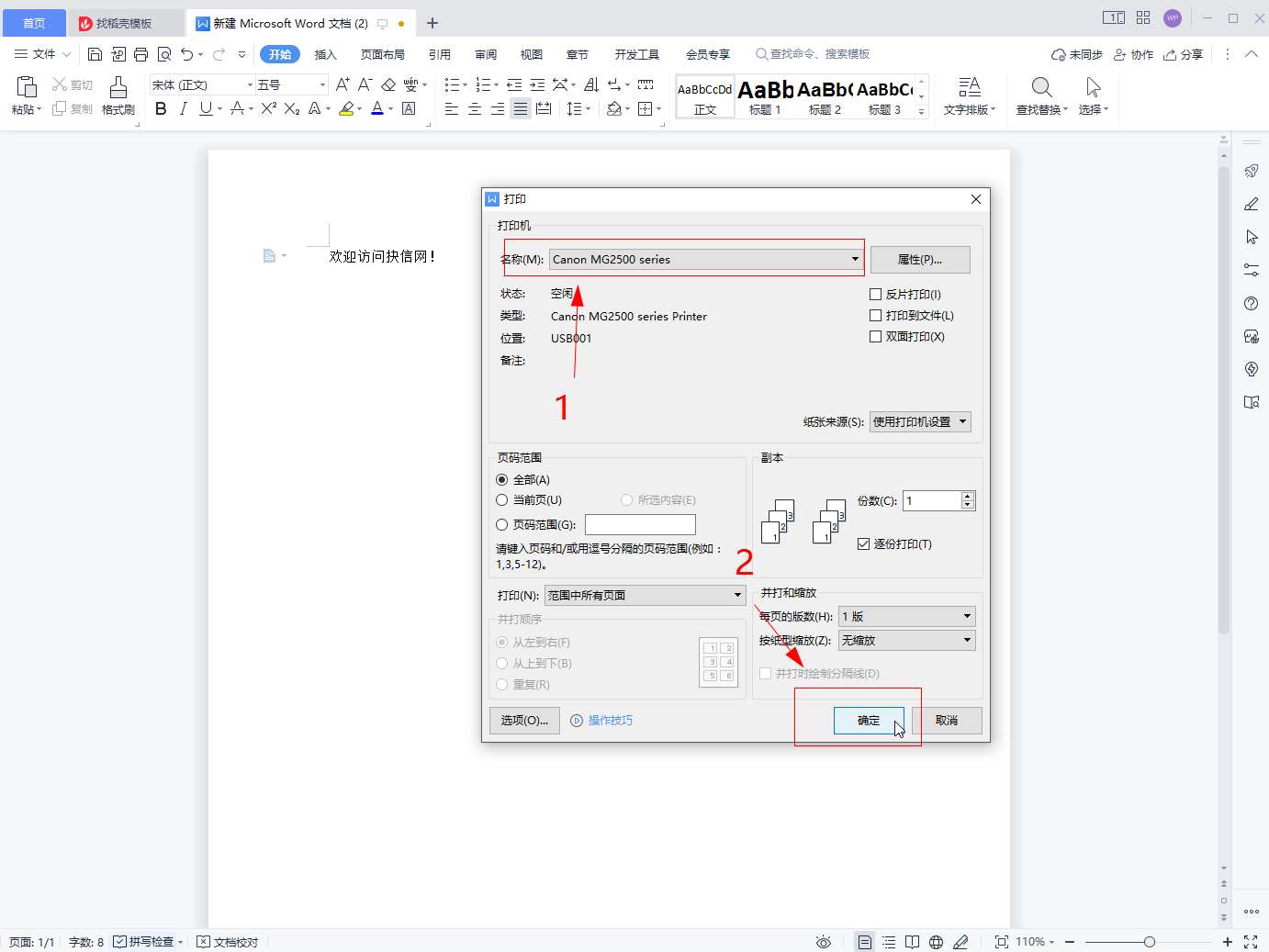
Task: Open the 视图 ribbon tab
Action: pos(532,54)
